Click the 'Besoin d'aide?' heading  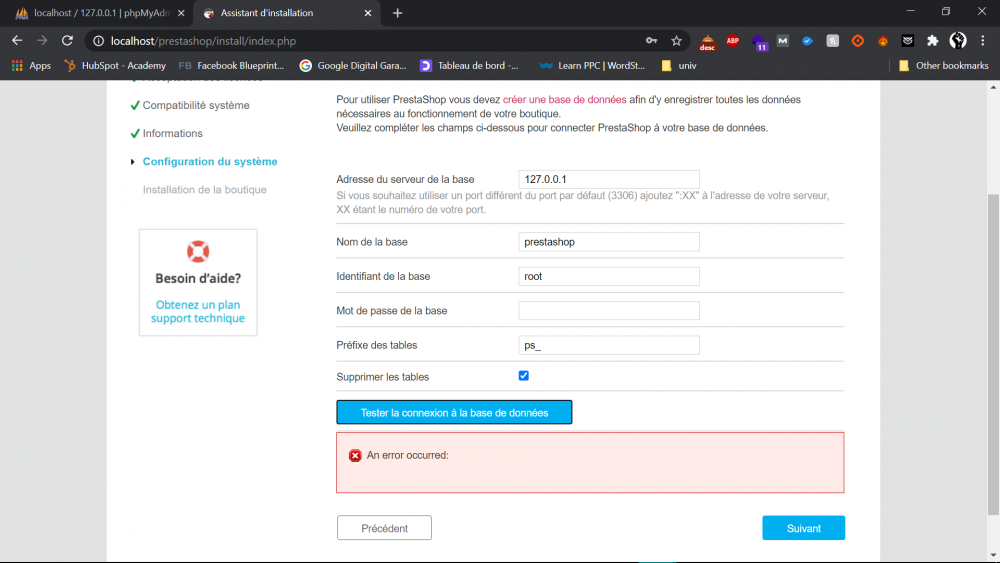click(198, 278)
